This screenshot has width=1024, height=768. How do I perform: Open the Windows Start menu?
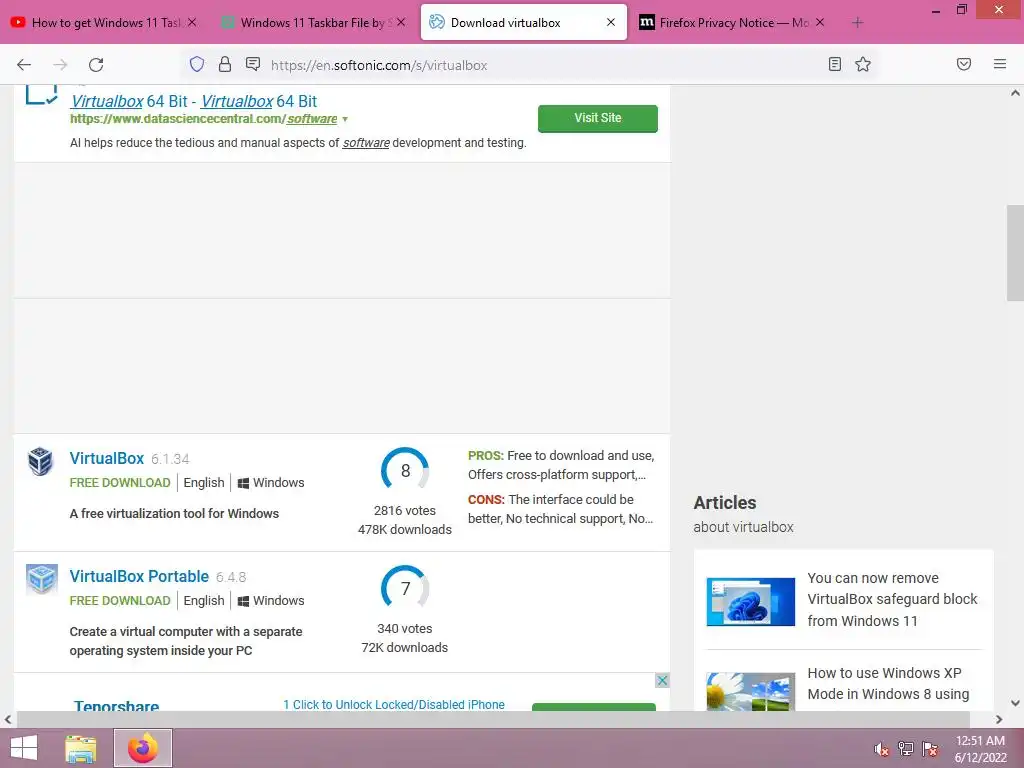tap(24, 748)
